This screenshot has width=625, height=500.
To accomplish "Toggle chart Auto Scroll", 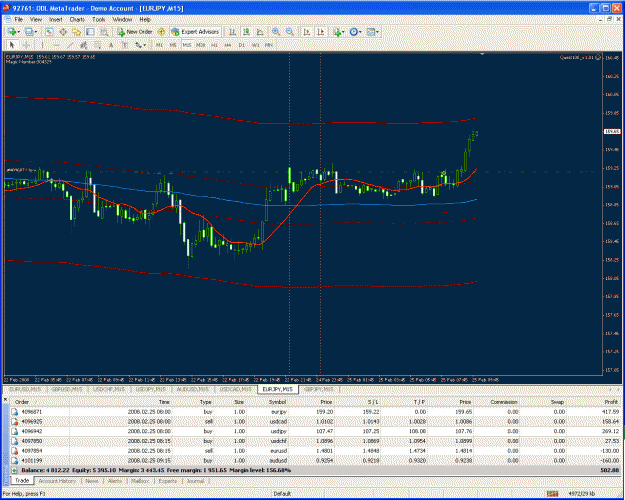I will pos(307,32).
